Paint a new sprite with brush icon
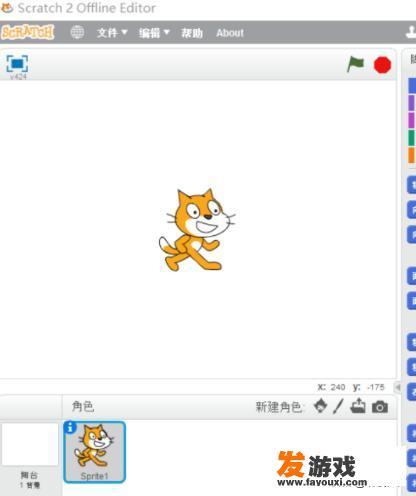 pyautogui.click(x=338, y=407)
